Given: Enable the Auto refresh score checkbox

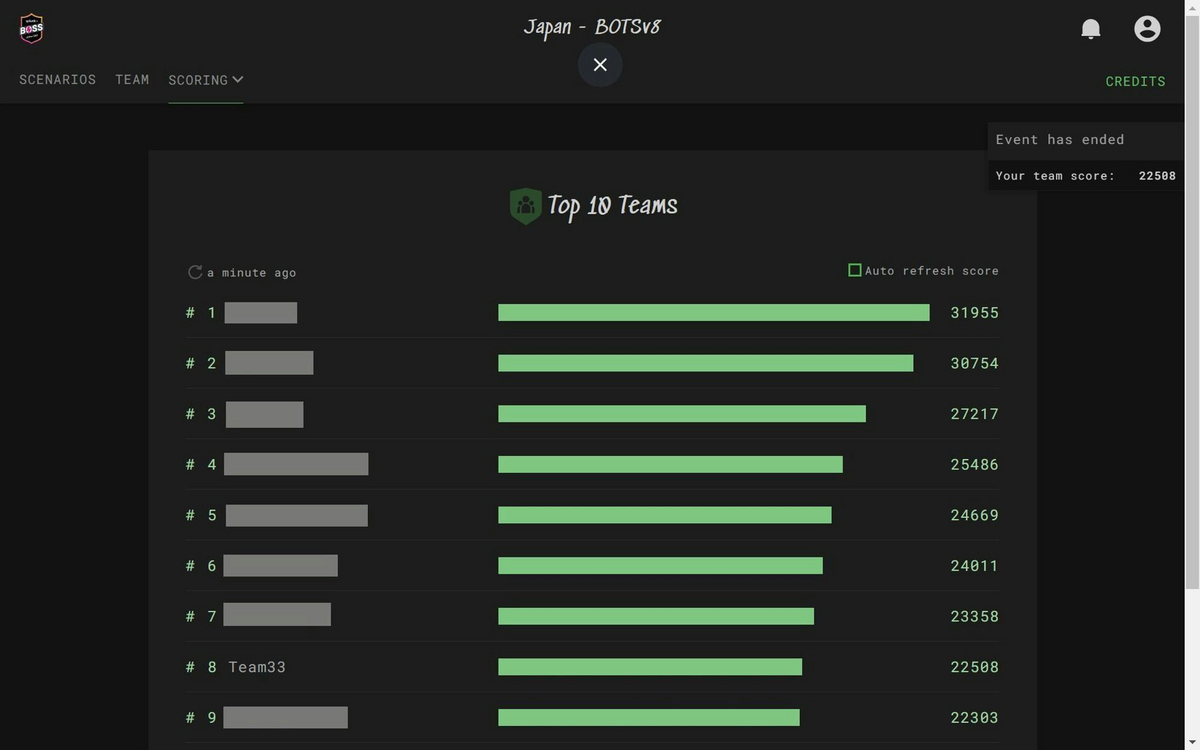Looking at the screenshot, I should [854, 269].
